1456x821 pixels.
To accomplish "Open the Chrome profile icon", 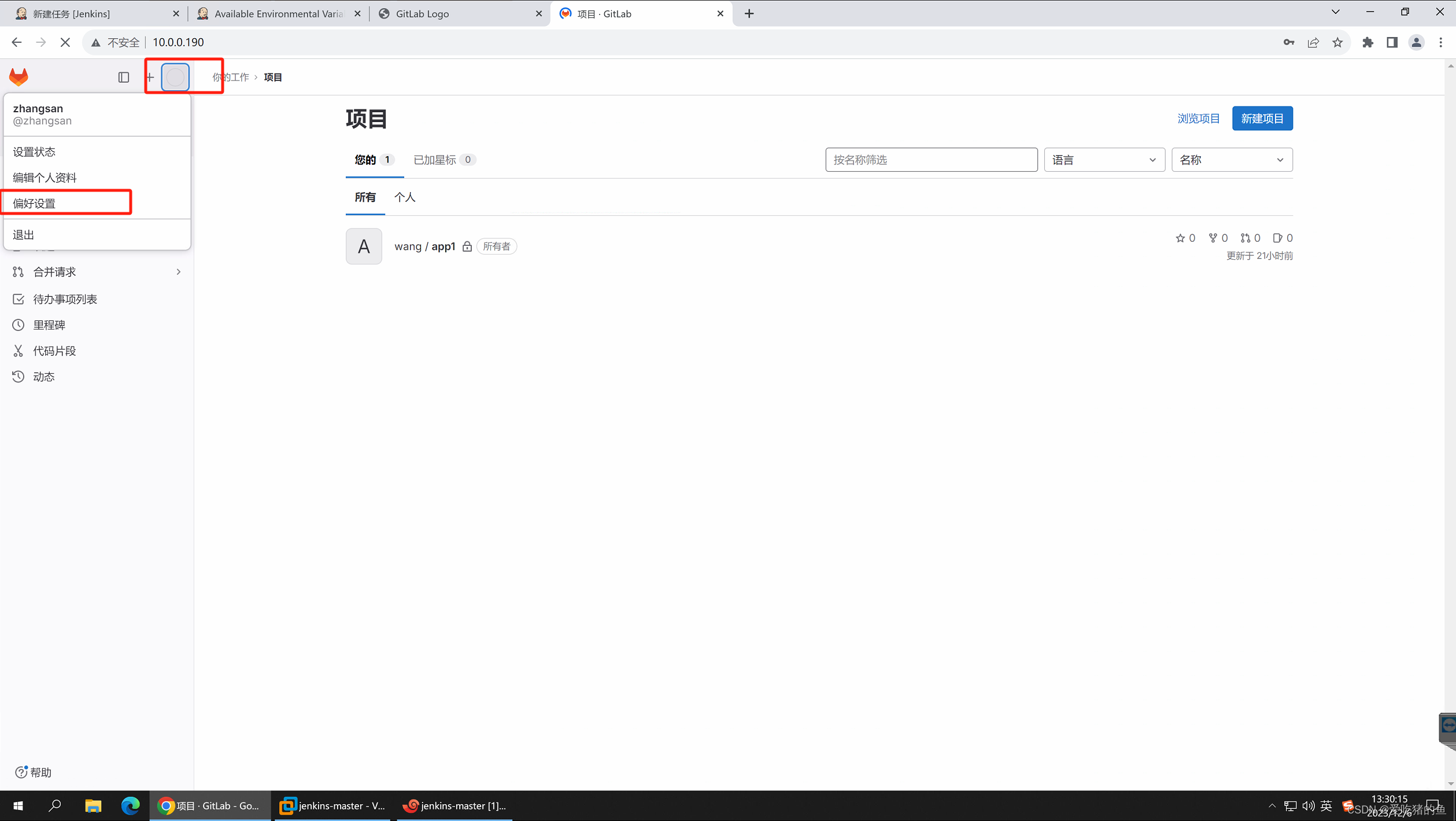I will coord(1416,42).
